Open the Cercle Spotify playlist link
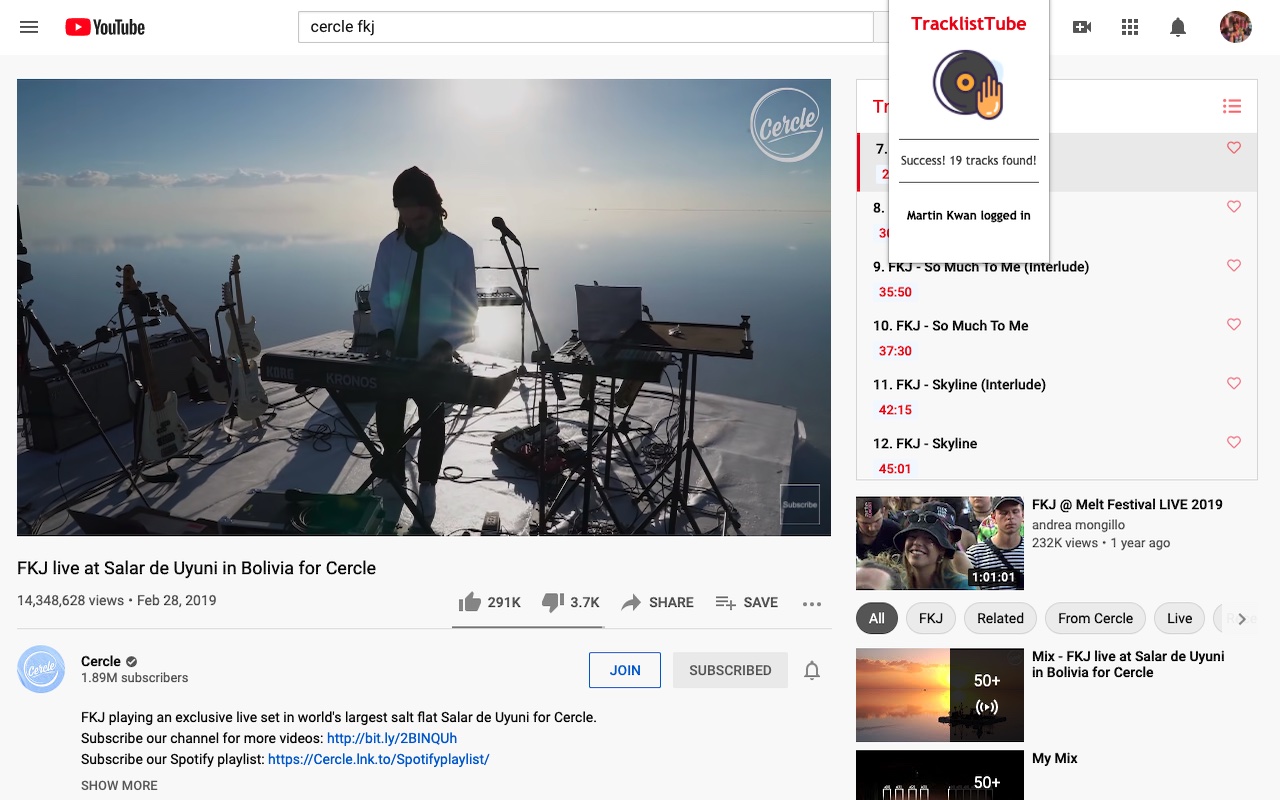 (379, 759)
